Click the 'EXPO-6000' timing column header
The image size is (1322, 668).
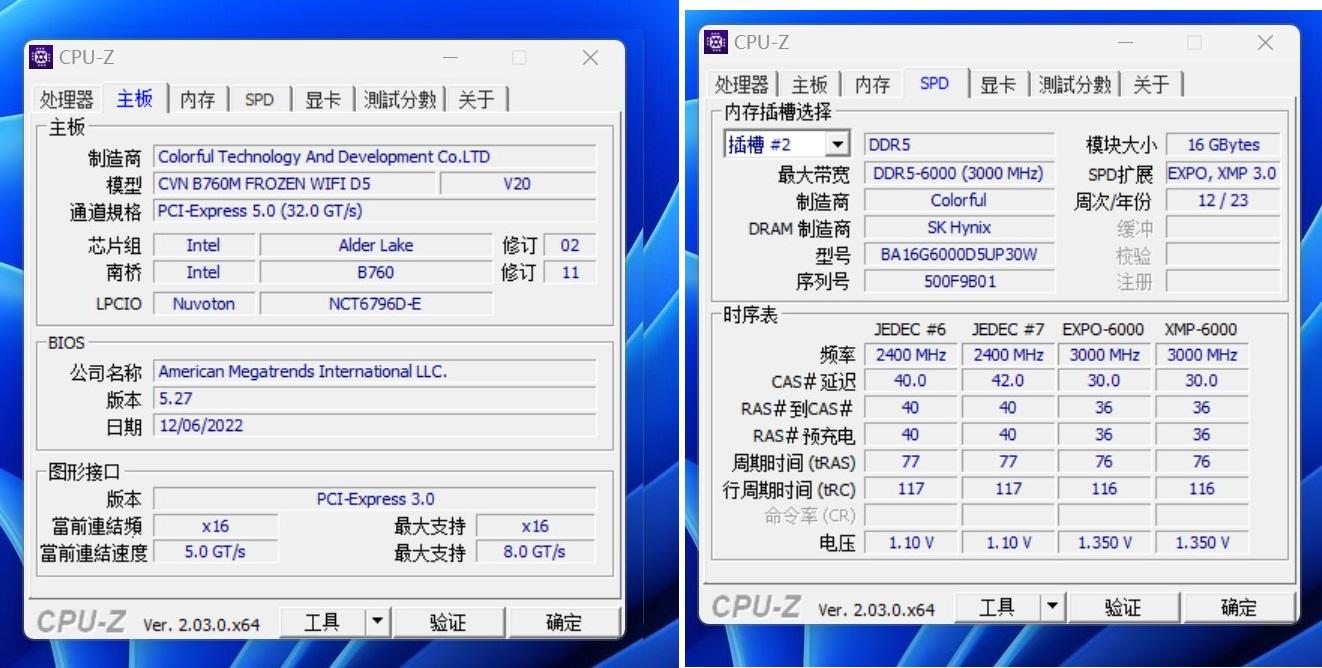pos(1103,329)
